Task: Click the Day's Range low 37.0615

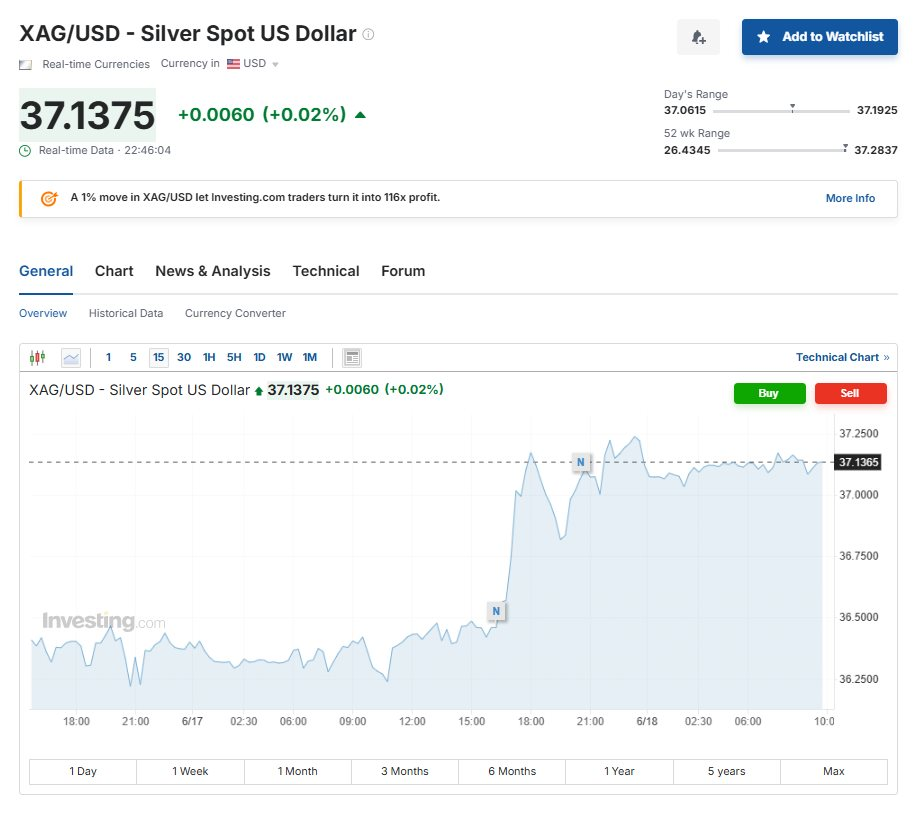Action: tap(685, 111)
